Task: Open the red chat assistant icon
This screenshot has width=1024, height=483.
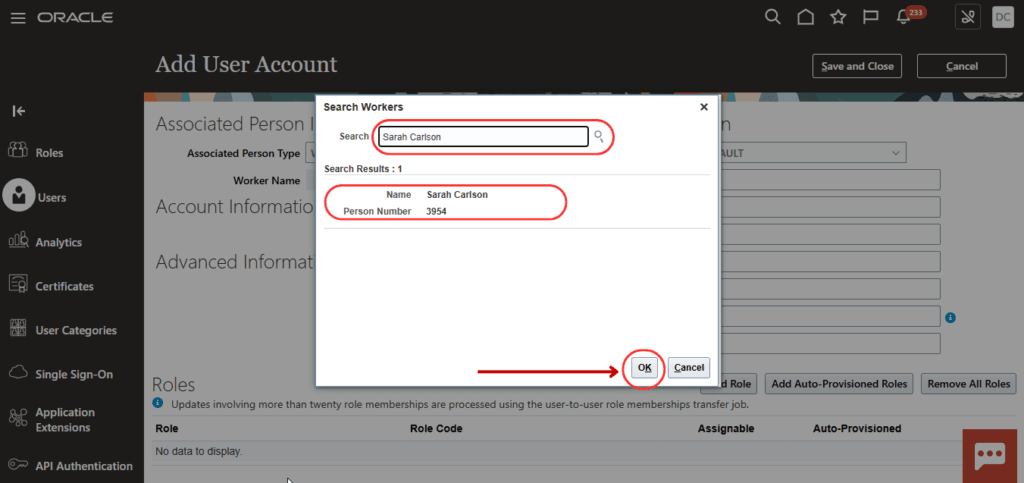Action: (x=989, y=455)
